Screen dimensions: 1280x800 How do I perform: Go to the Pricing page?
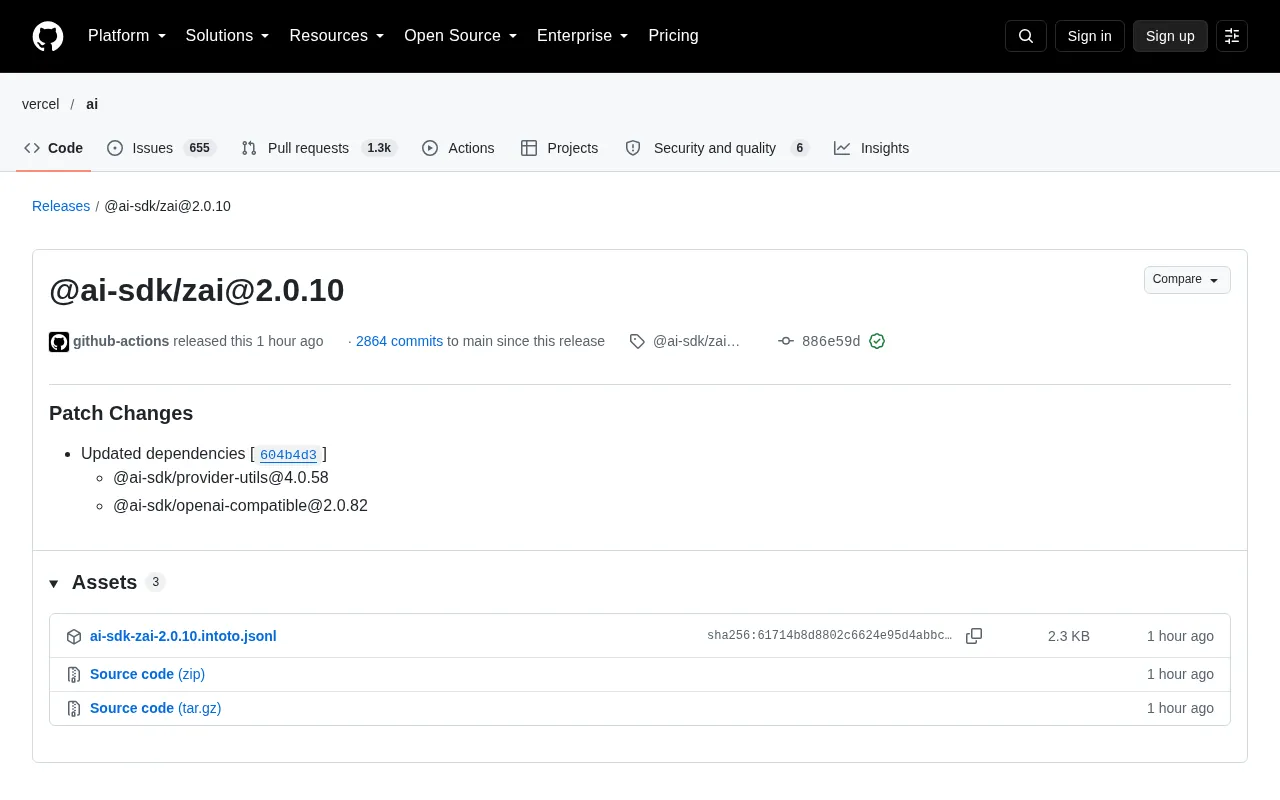click(673, 36)
